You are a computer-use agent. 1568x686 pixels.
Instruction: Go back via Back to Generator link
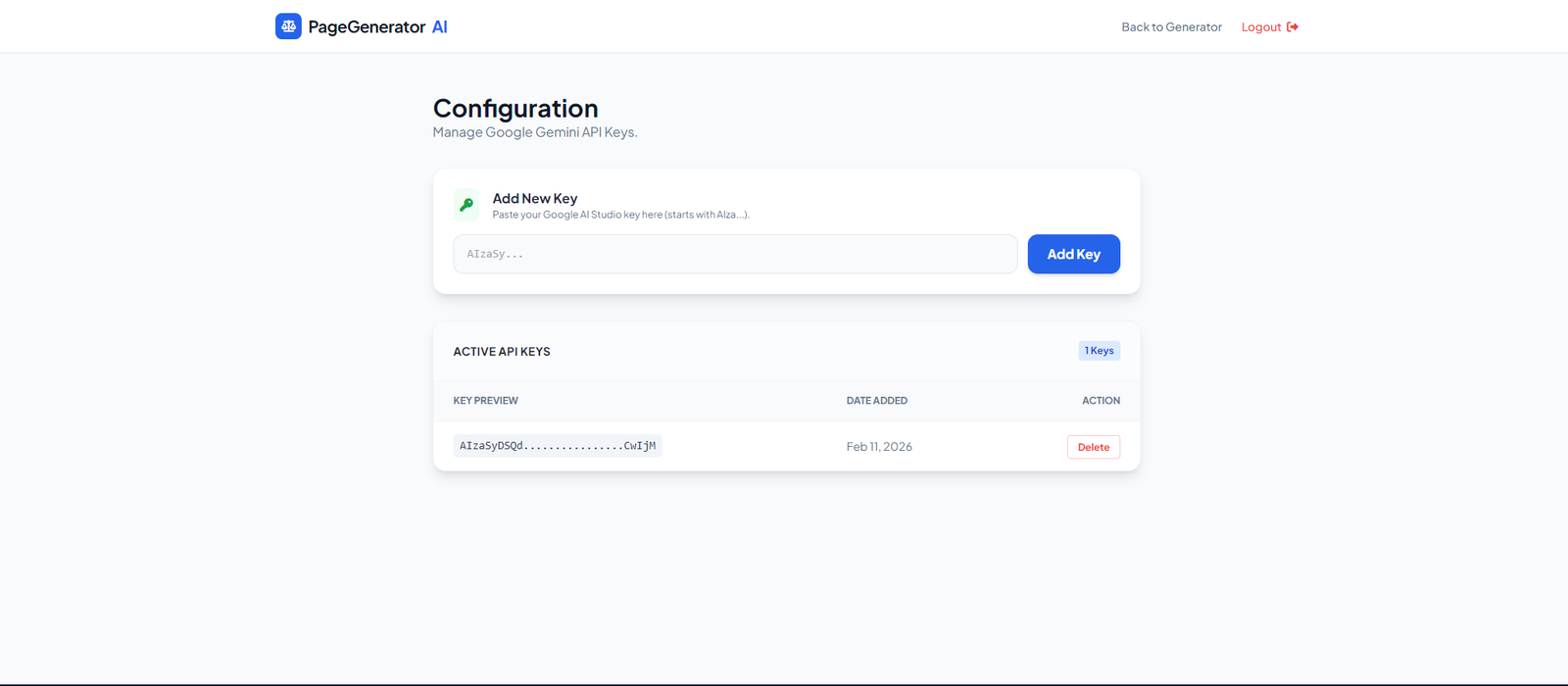point(1171,27)
